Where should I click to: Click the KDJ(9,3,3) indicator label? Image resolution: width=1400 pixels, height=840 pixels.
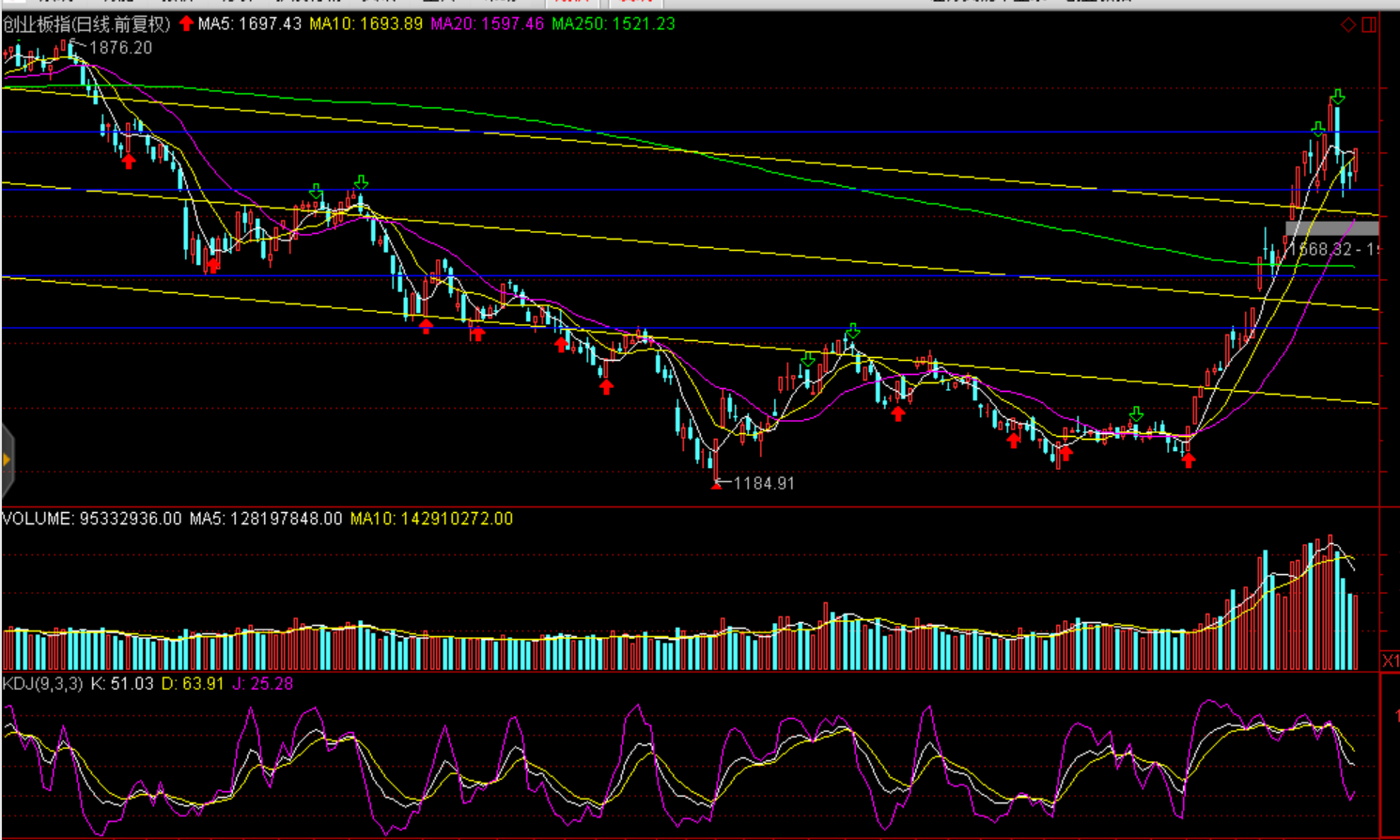point(42,683)
